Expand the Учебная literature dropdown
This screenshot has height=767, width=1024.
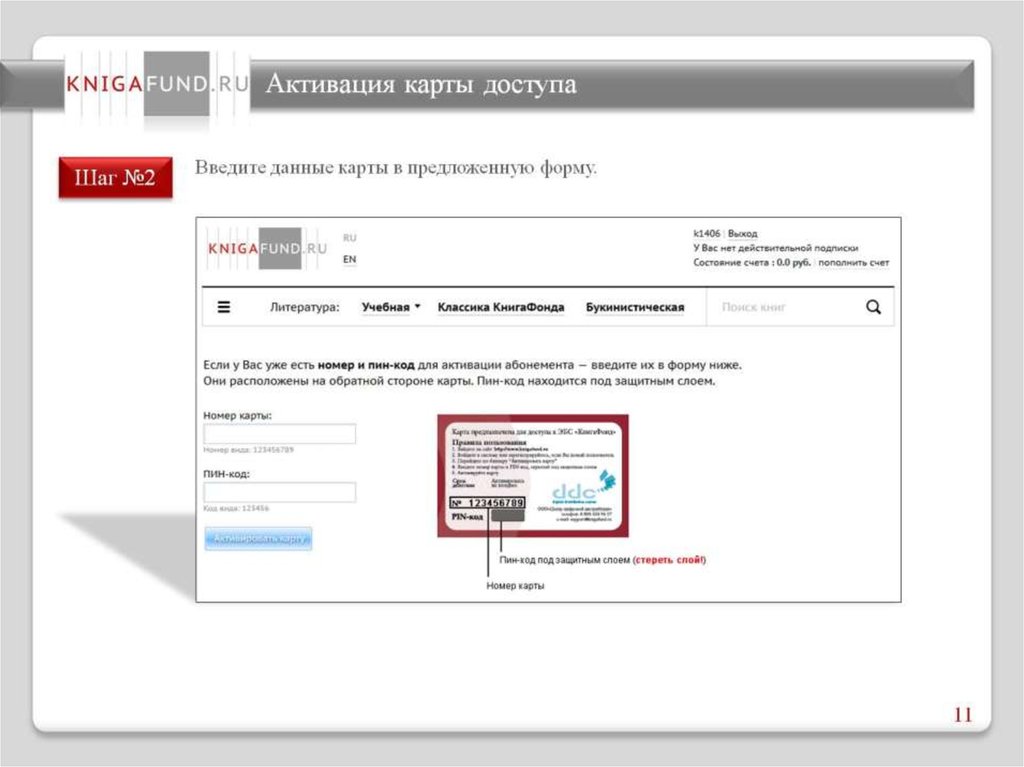(391, 308)
